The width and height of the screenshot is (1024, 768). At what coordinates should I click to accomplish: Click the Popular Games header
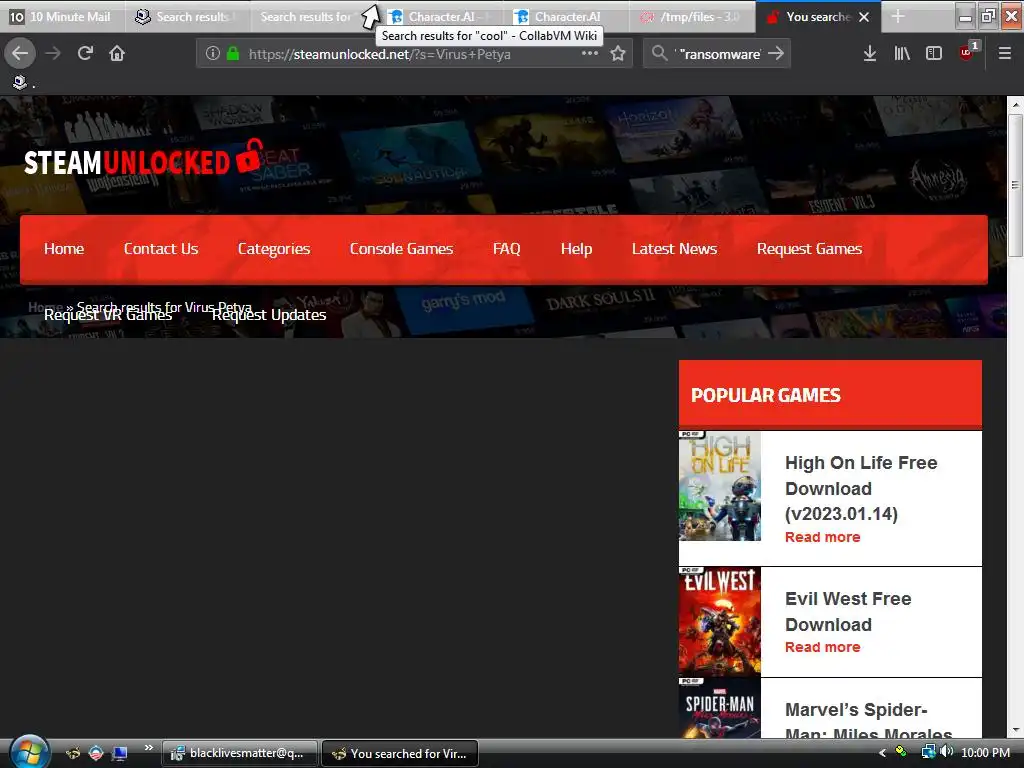[830, 394]
